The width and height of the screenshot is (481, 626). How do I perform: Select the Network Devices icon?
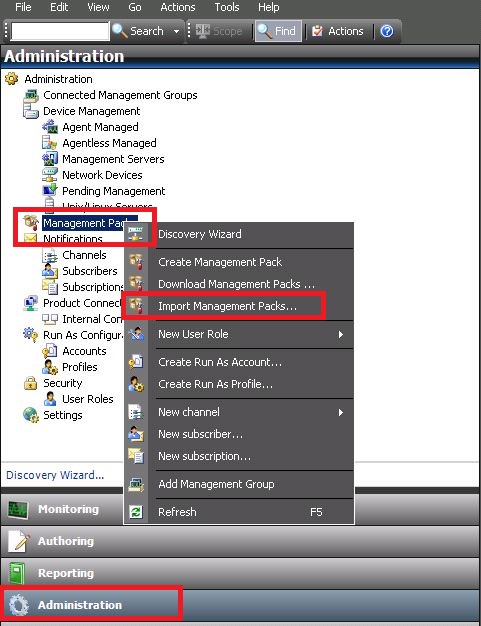50,175
